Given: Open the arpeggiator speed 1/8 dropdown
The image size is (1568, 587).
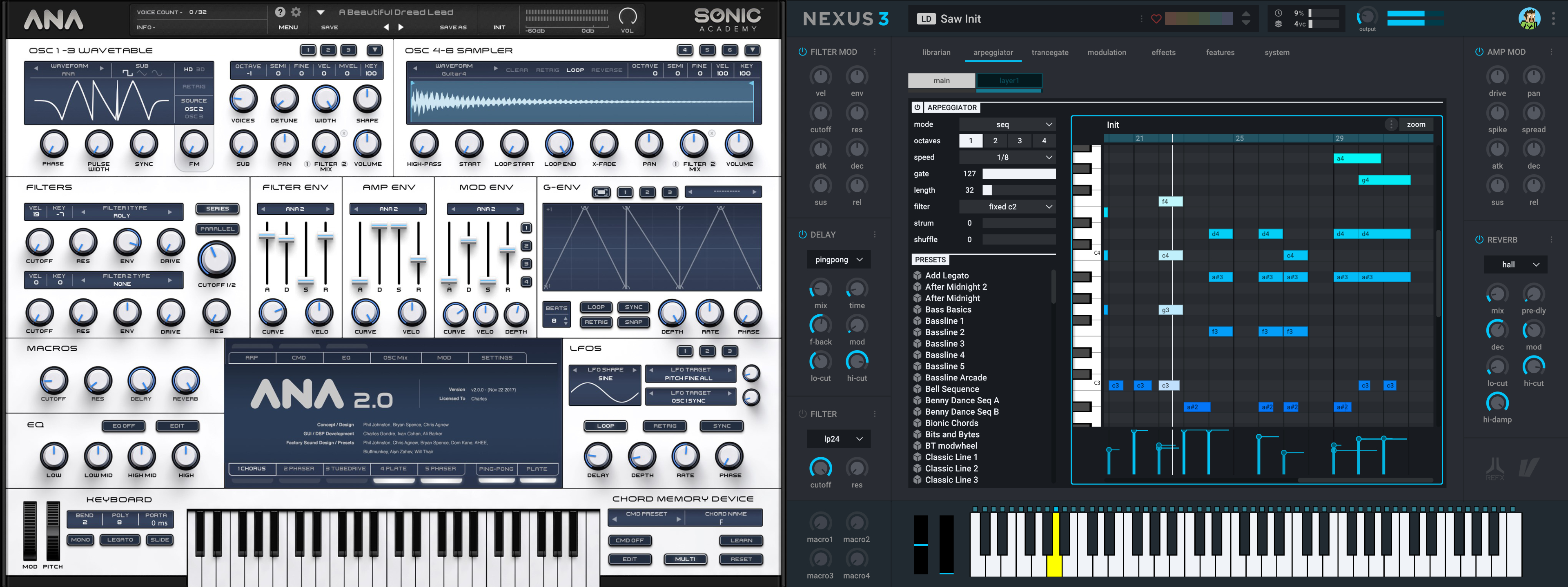Looking at the screenshot, I should [x=1007, y=158].
